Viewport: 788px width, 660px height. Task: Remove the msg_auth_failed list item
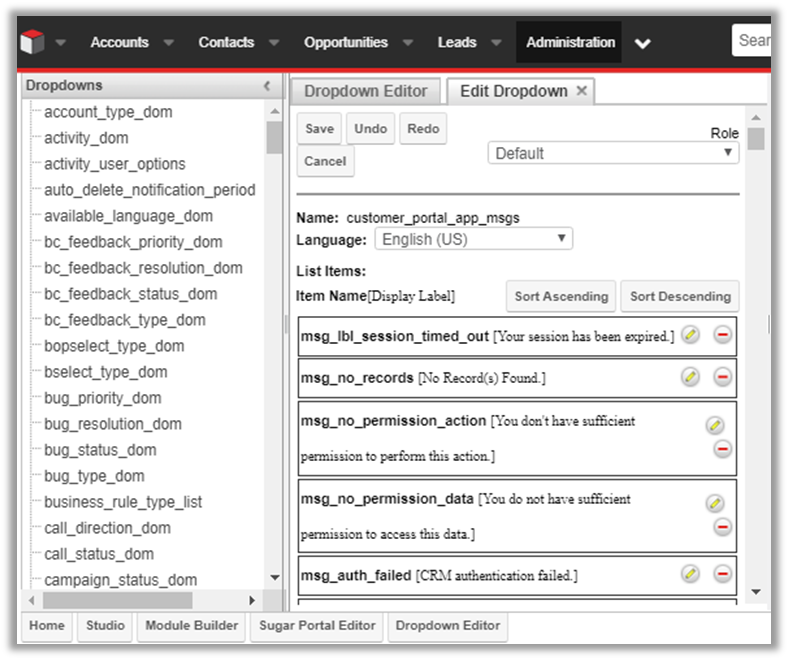[722, 574]
